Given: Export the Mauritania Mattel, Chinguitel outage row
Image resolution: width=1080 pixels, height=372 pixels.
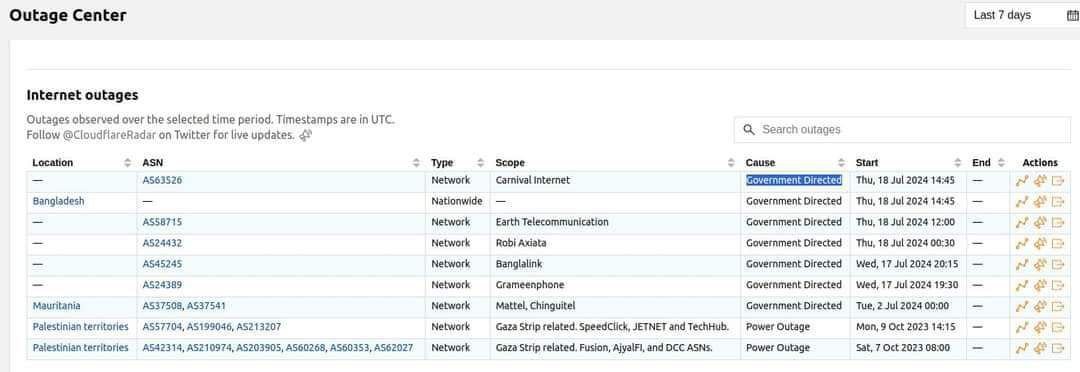Looking at the screenshot, I should 1058,306.
